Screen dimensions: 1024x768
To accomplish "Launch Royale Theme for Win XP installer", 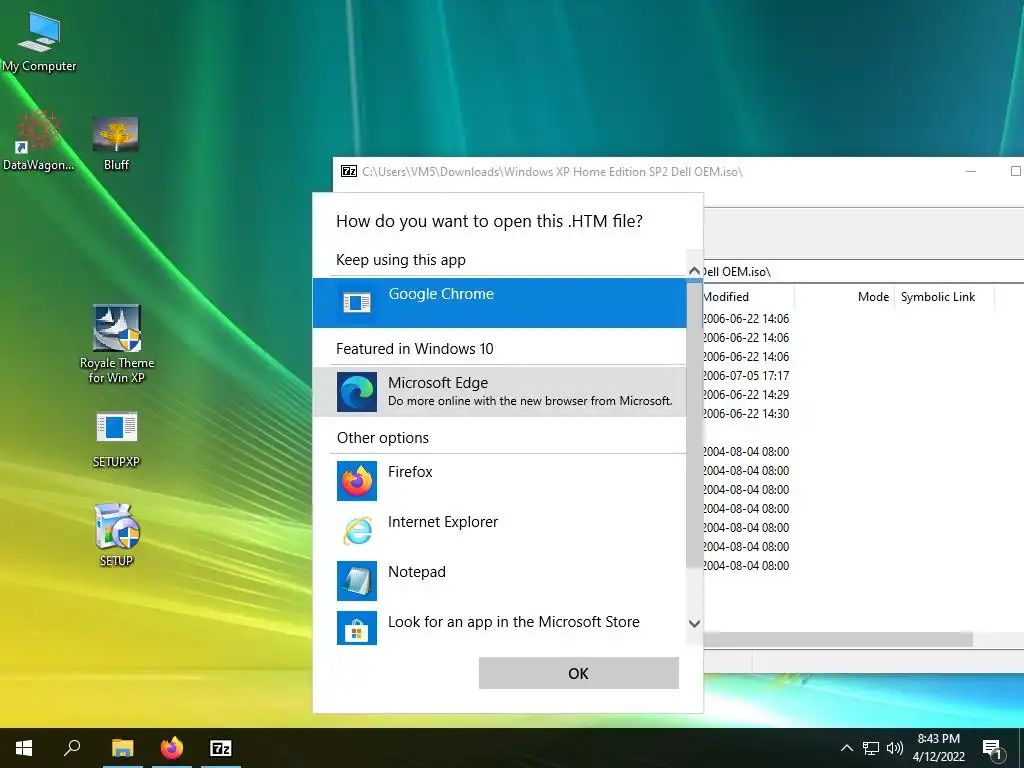I will click(x=117, y=344).
